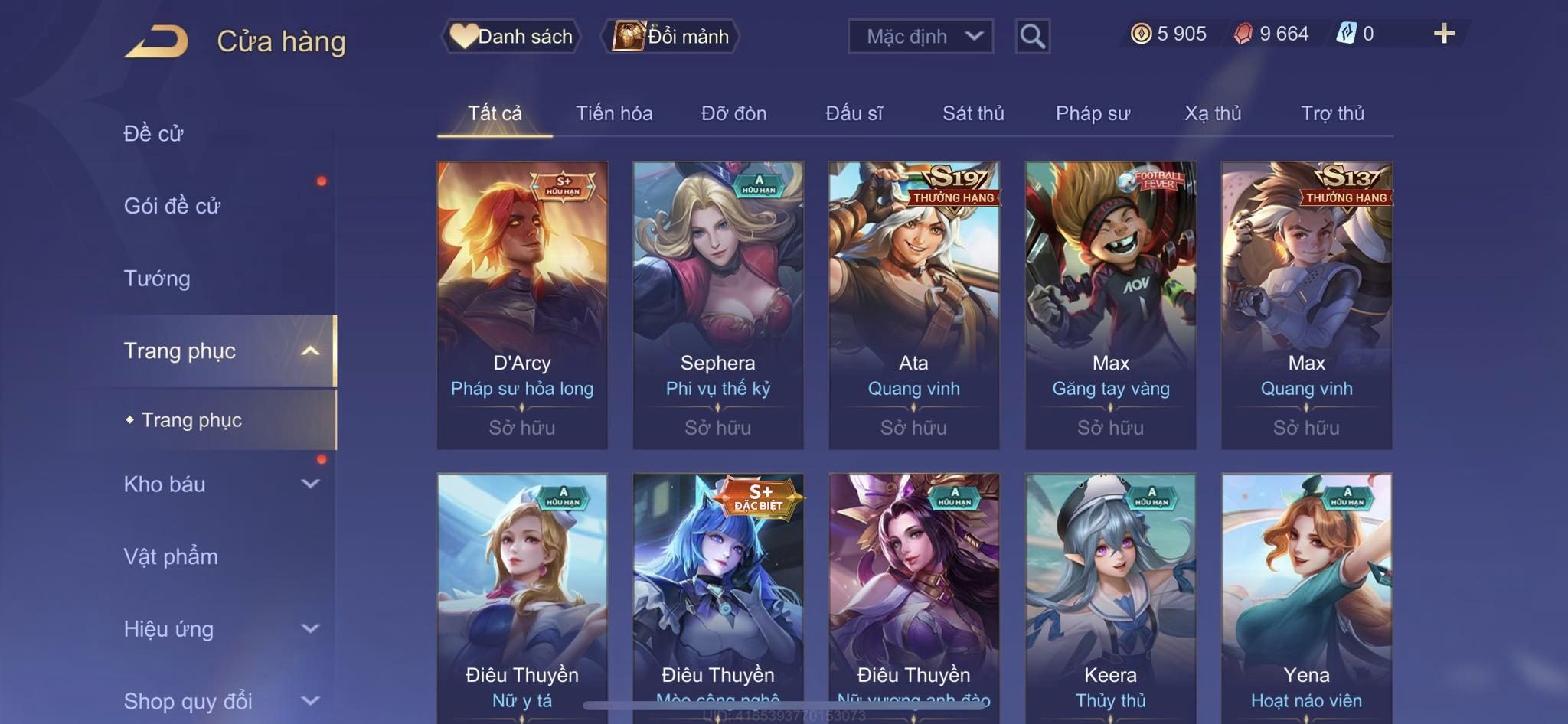
Task: Switch to the Sát thủ tab
Action: coord(973,113)
